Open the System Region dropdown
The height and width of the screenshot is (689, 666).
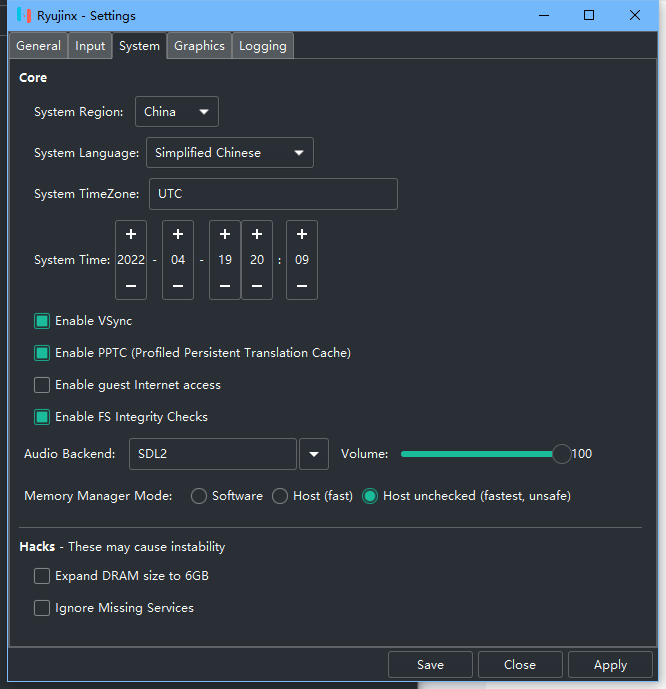pyautogui.click(x=177, y=112)
